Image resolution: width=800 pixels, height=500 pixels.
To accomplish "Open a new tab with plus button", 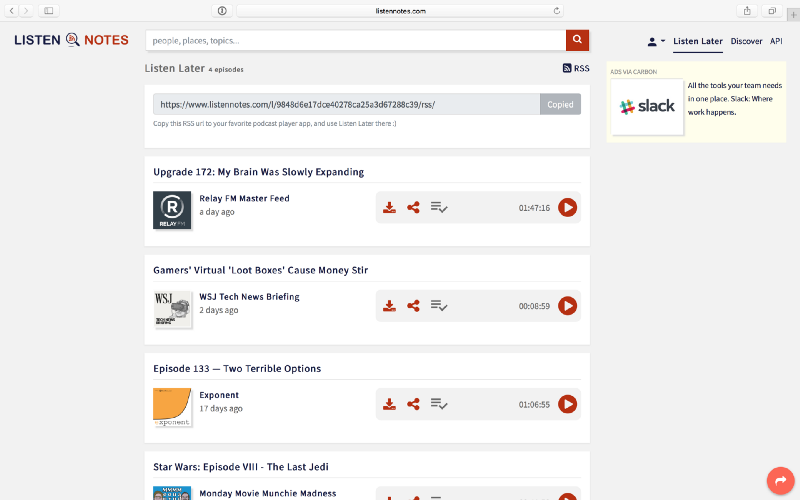I will point(793,15).
